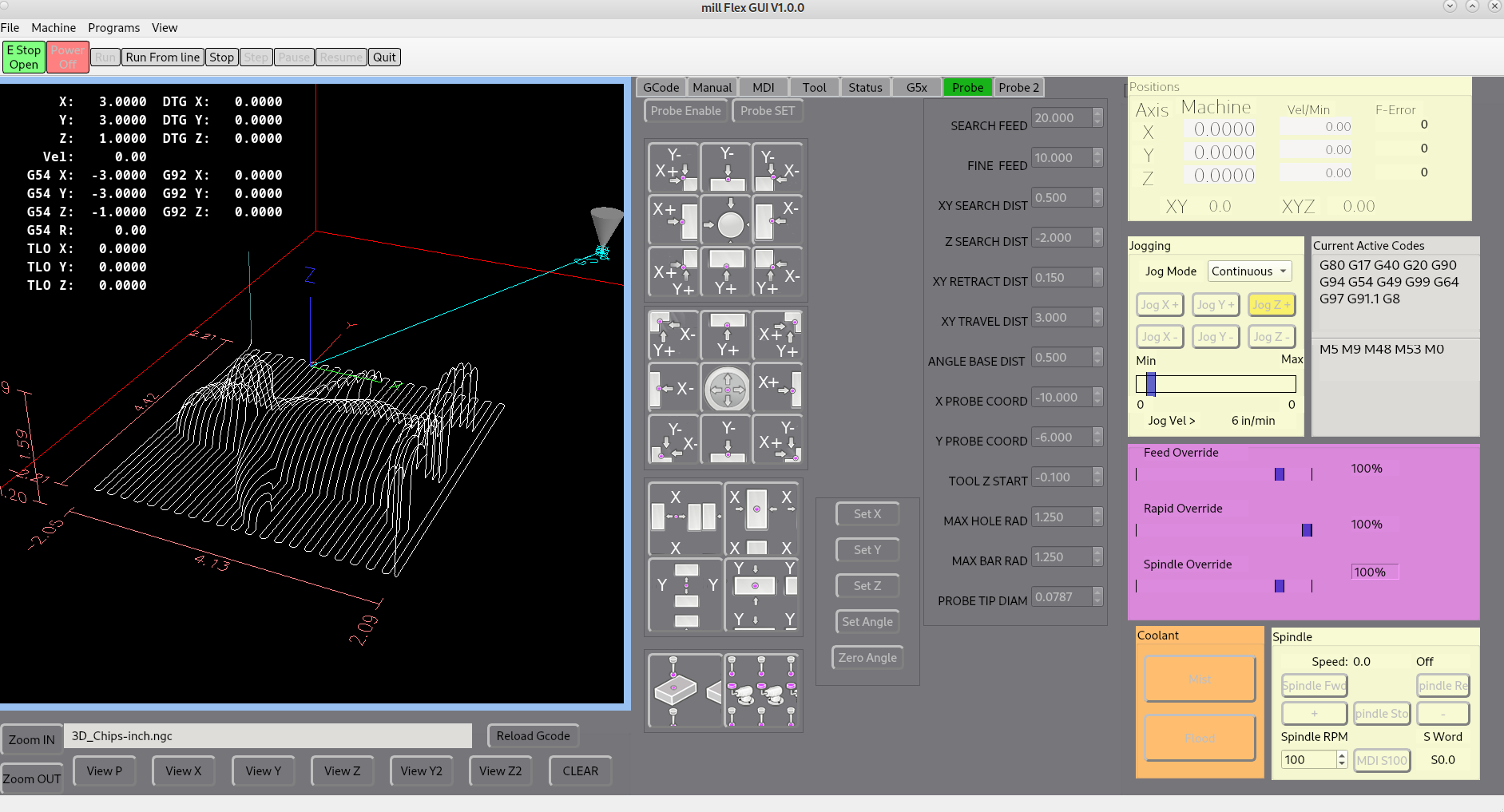Select the round boss center probe icon
The height and width of the screenshot is (812, 1504).
click(x=726, y=220)
